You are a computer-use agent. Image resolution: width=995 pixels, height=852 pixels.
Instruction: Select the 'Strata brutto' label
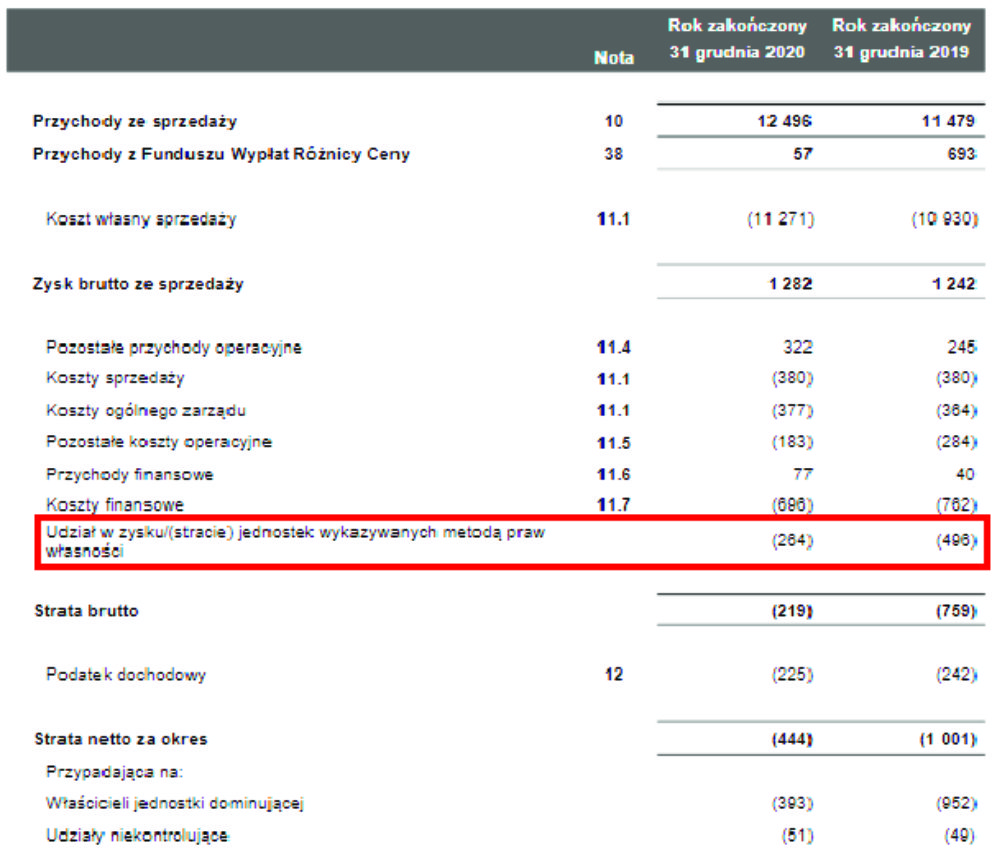coord(86,611)
